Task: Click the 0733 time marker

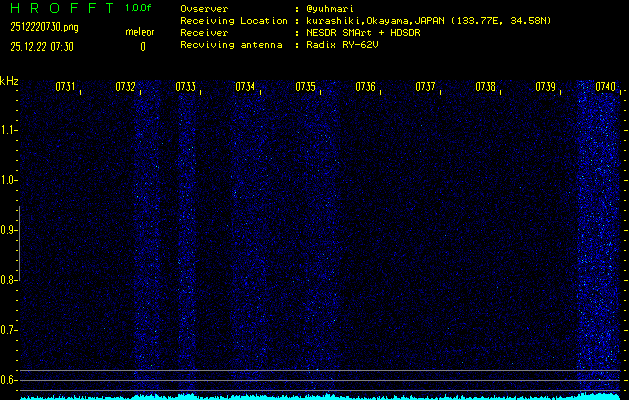Action: [x=185, y=87]
